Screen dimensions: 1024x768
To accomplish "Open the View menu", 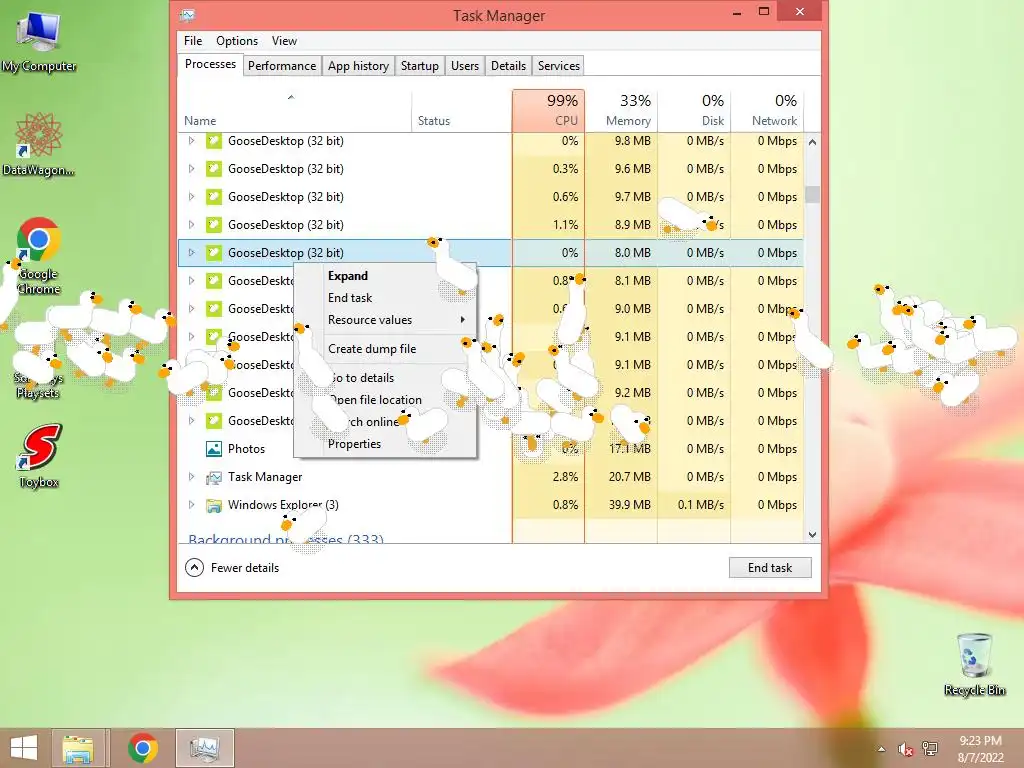I will click(284, 40).
